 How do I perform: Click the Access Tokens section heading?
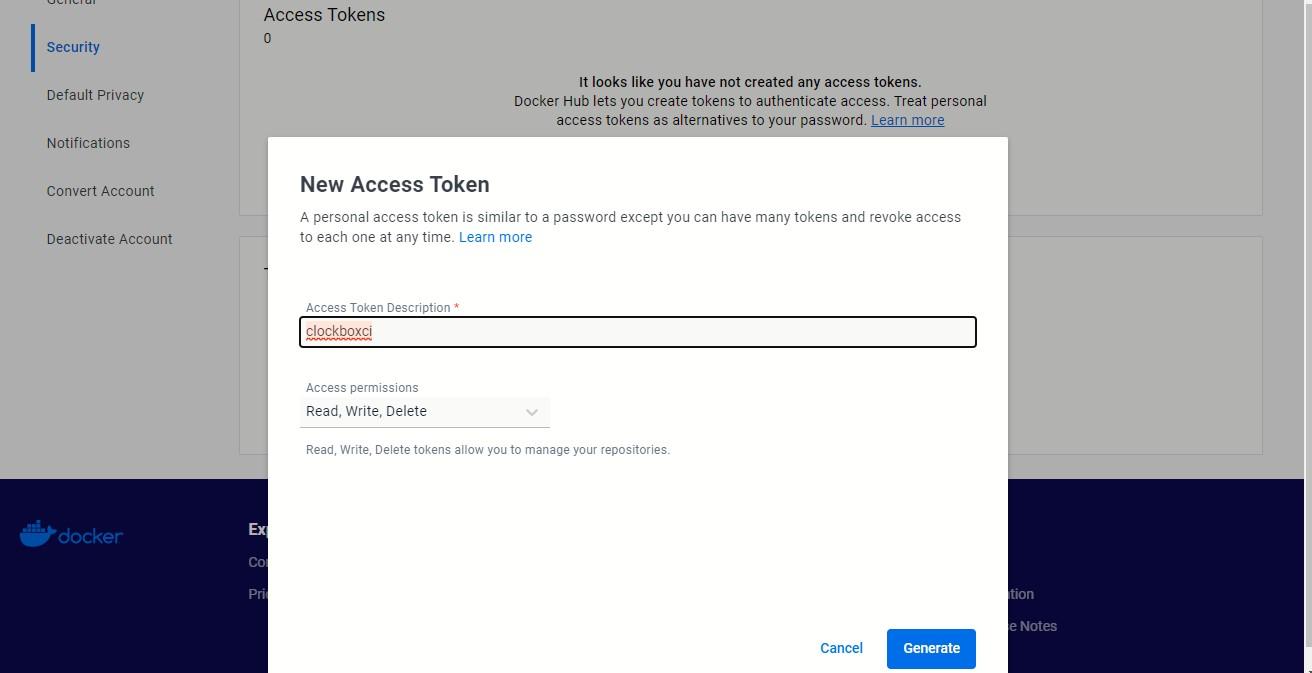click(x=324, y=15)
